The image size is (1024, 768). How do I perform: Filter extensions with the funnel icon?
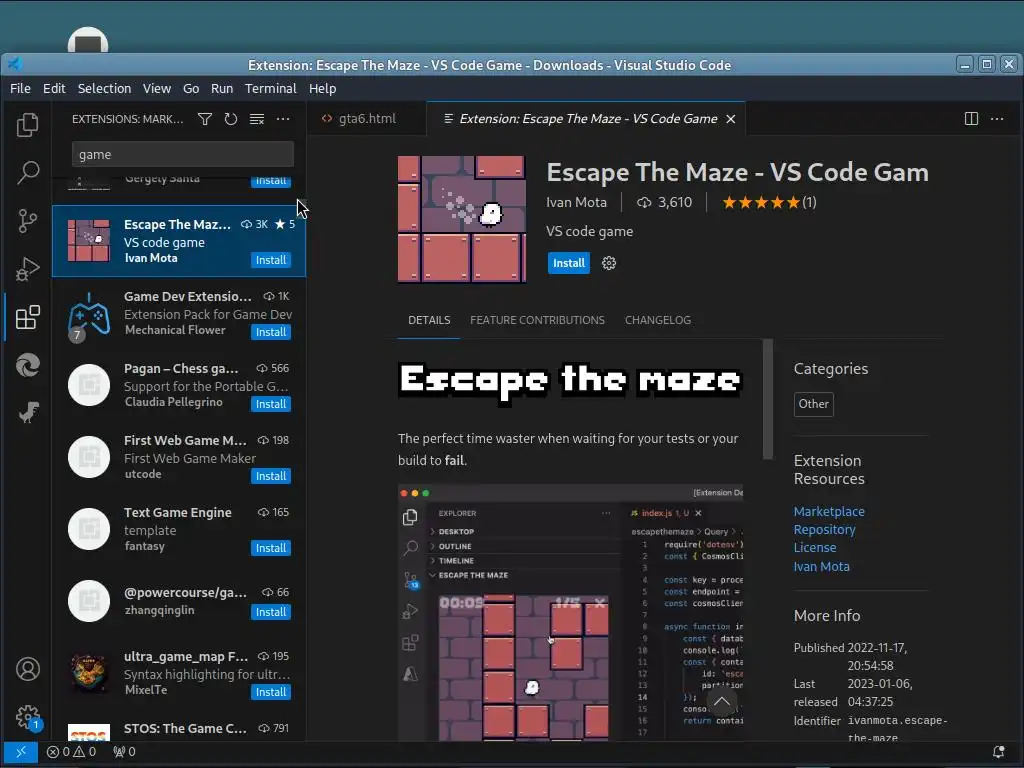click(x=204, y=119)
